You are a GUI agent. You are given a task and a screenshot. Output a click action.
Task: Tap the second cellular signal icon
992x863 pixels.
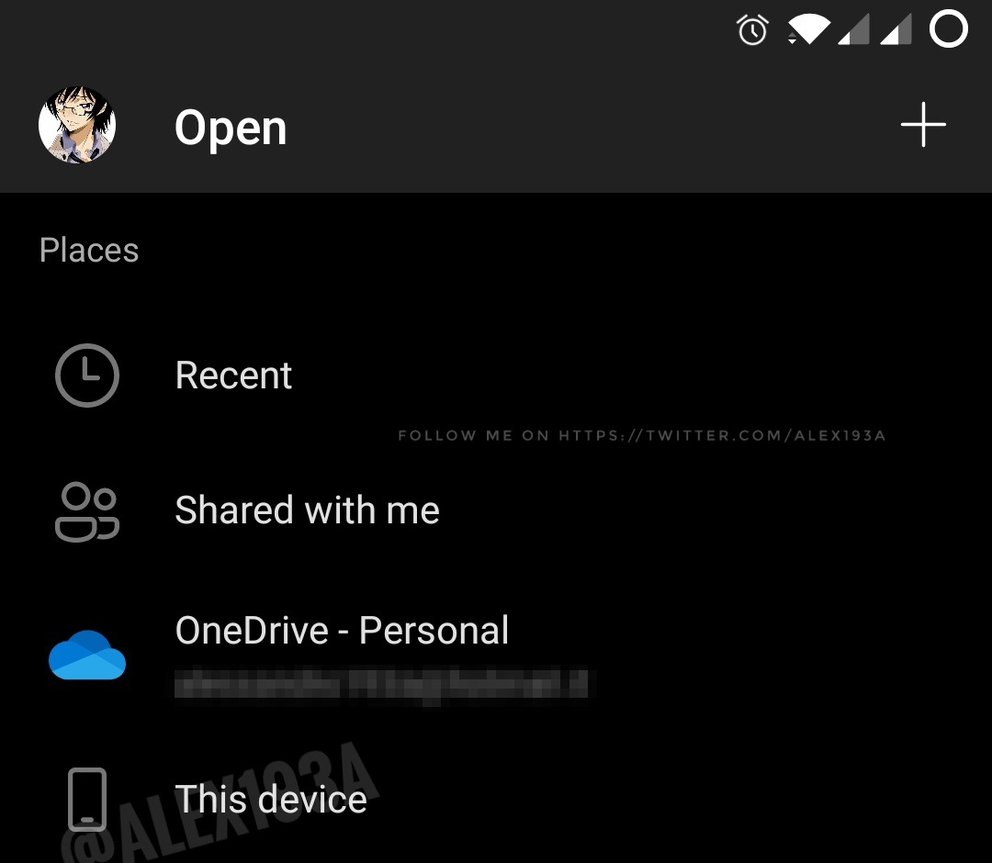coord(896,30)
